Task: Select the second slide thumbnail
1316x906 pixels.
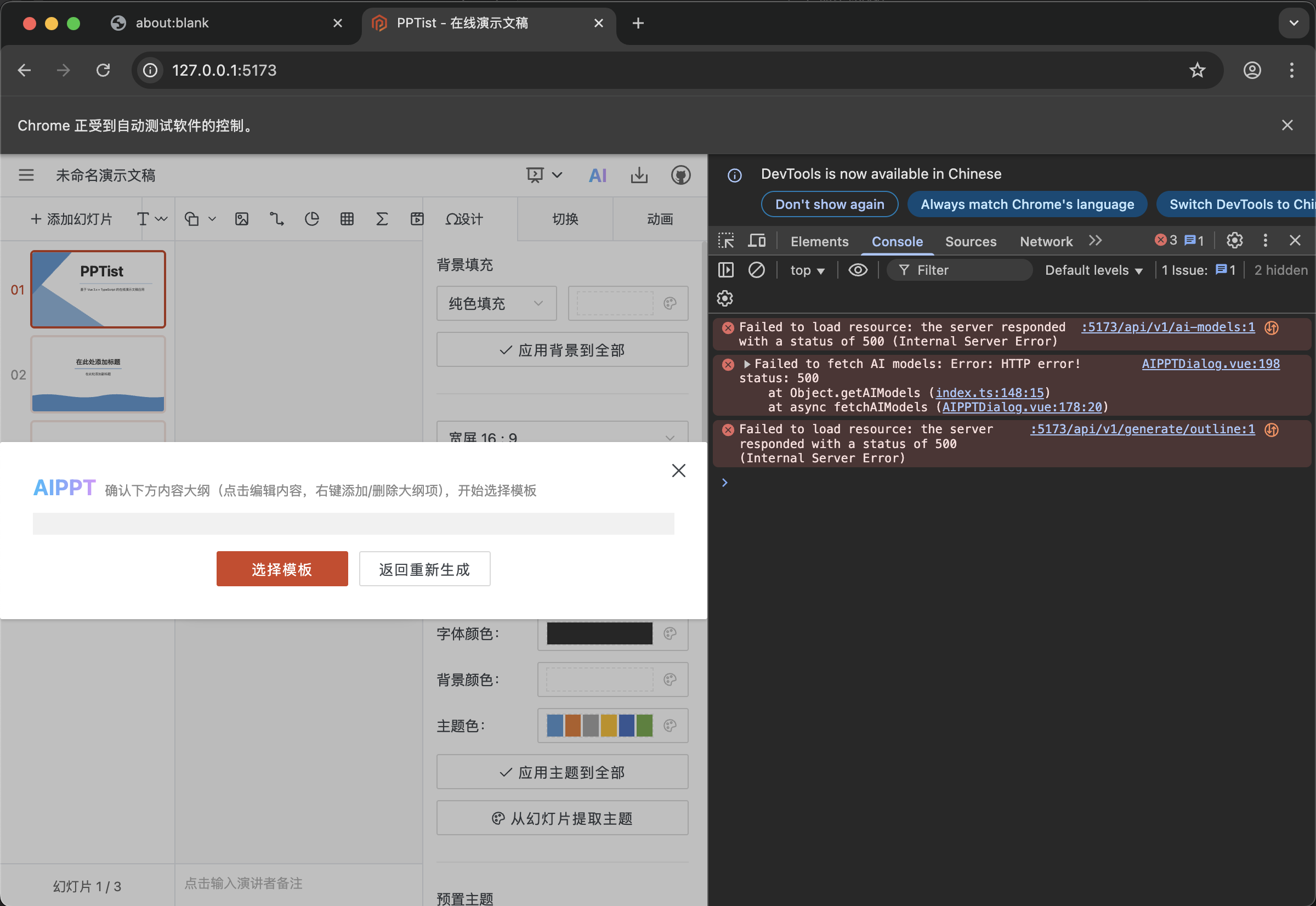Action: pyautogui.click(x=98, y=374)
